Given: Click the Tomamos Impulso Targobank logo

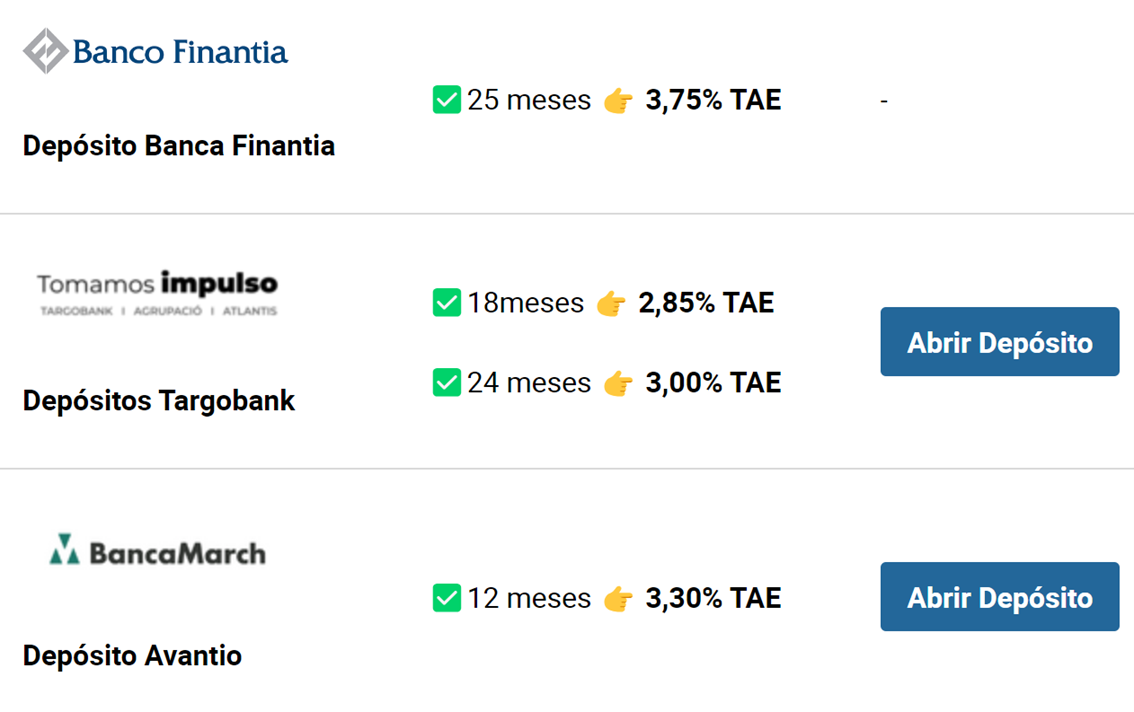Looking at the screenshot, I should tap(157, 293).
